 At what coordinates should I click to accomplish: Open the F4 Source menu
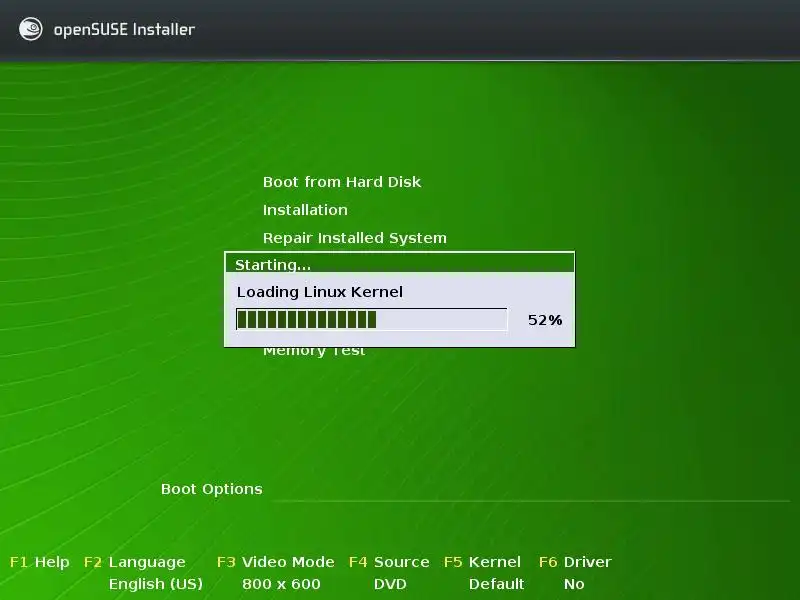click(389, 562)
